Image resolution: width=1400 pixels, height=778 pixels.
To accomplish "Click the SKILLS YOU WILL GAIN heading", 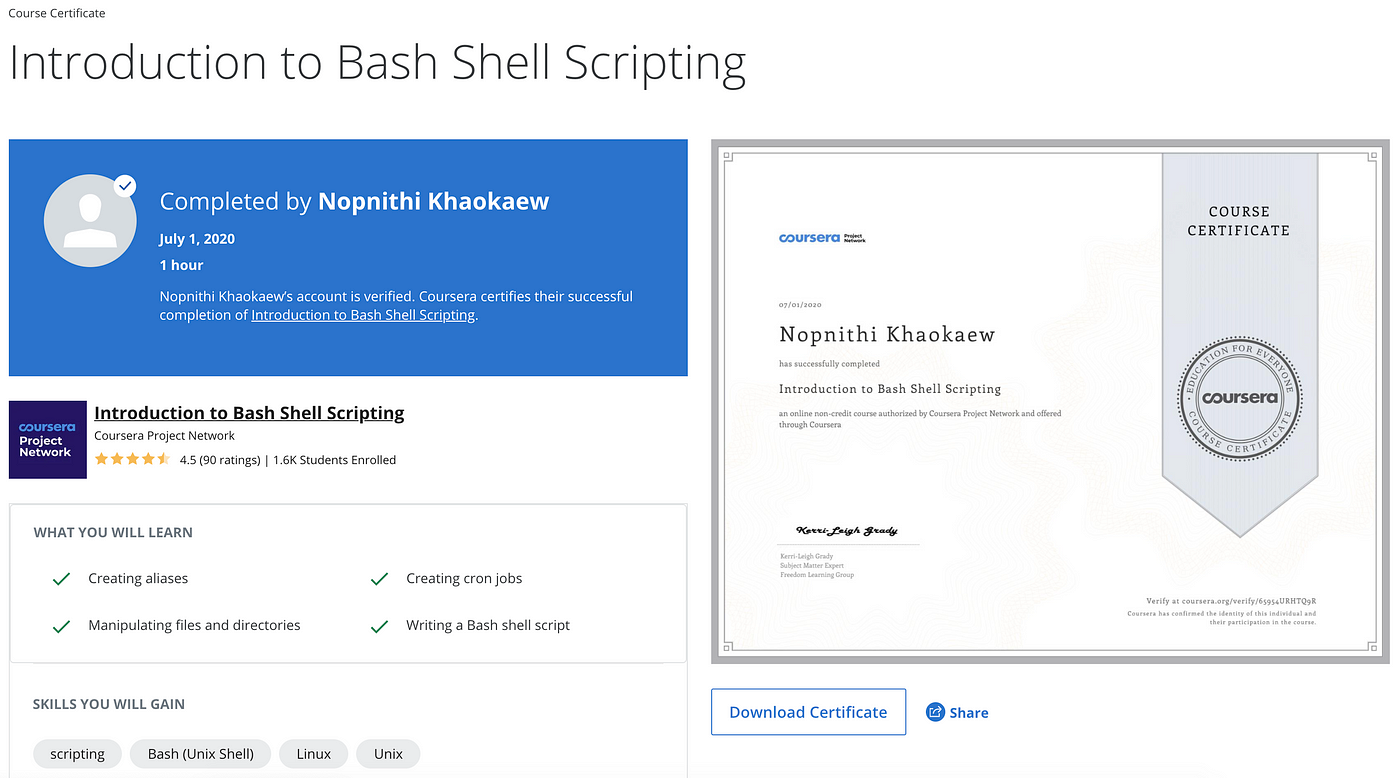I will click(109, 704).
